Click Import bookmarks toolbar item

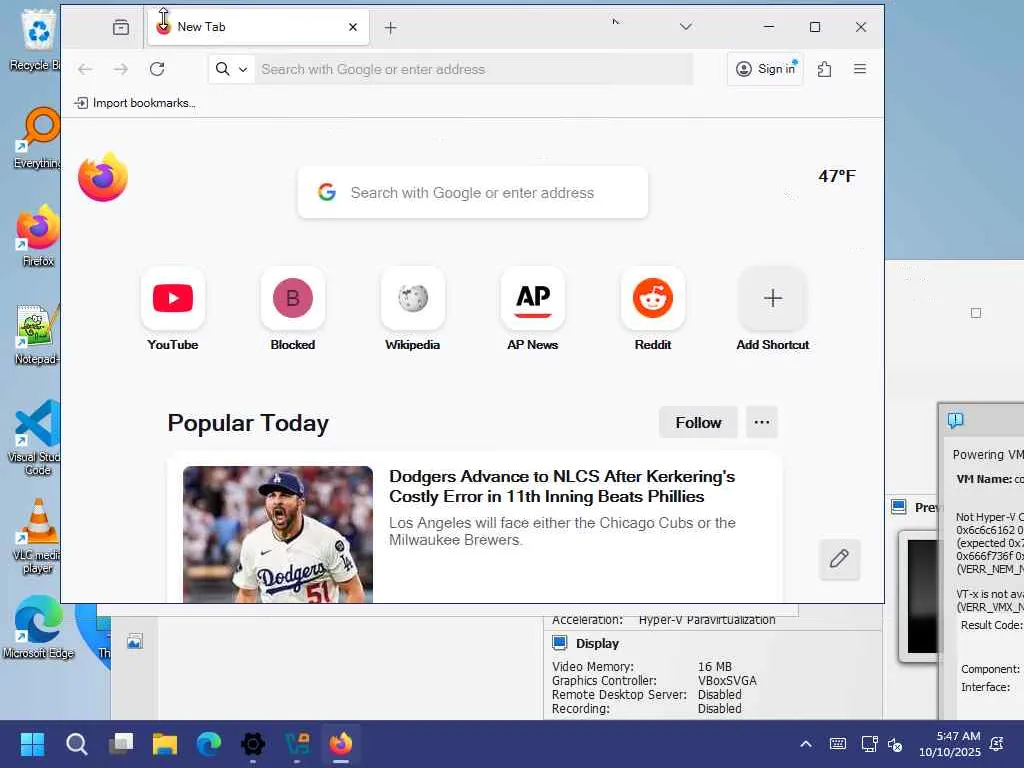click(135, 103)
